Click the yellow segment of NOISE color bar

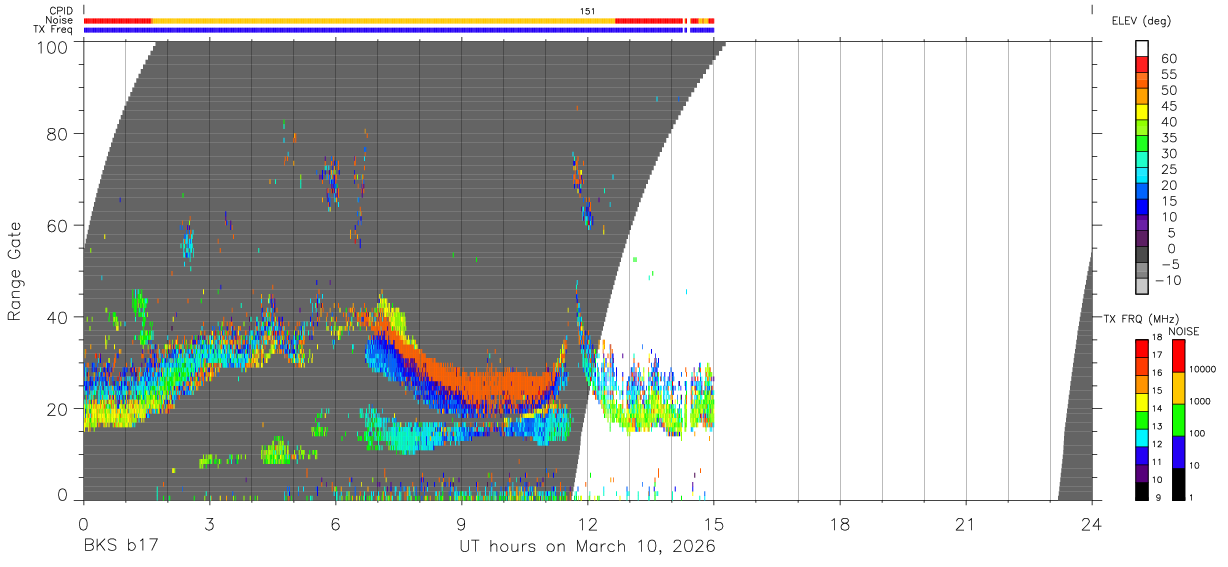[x=1178, y=388]
